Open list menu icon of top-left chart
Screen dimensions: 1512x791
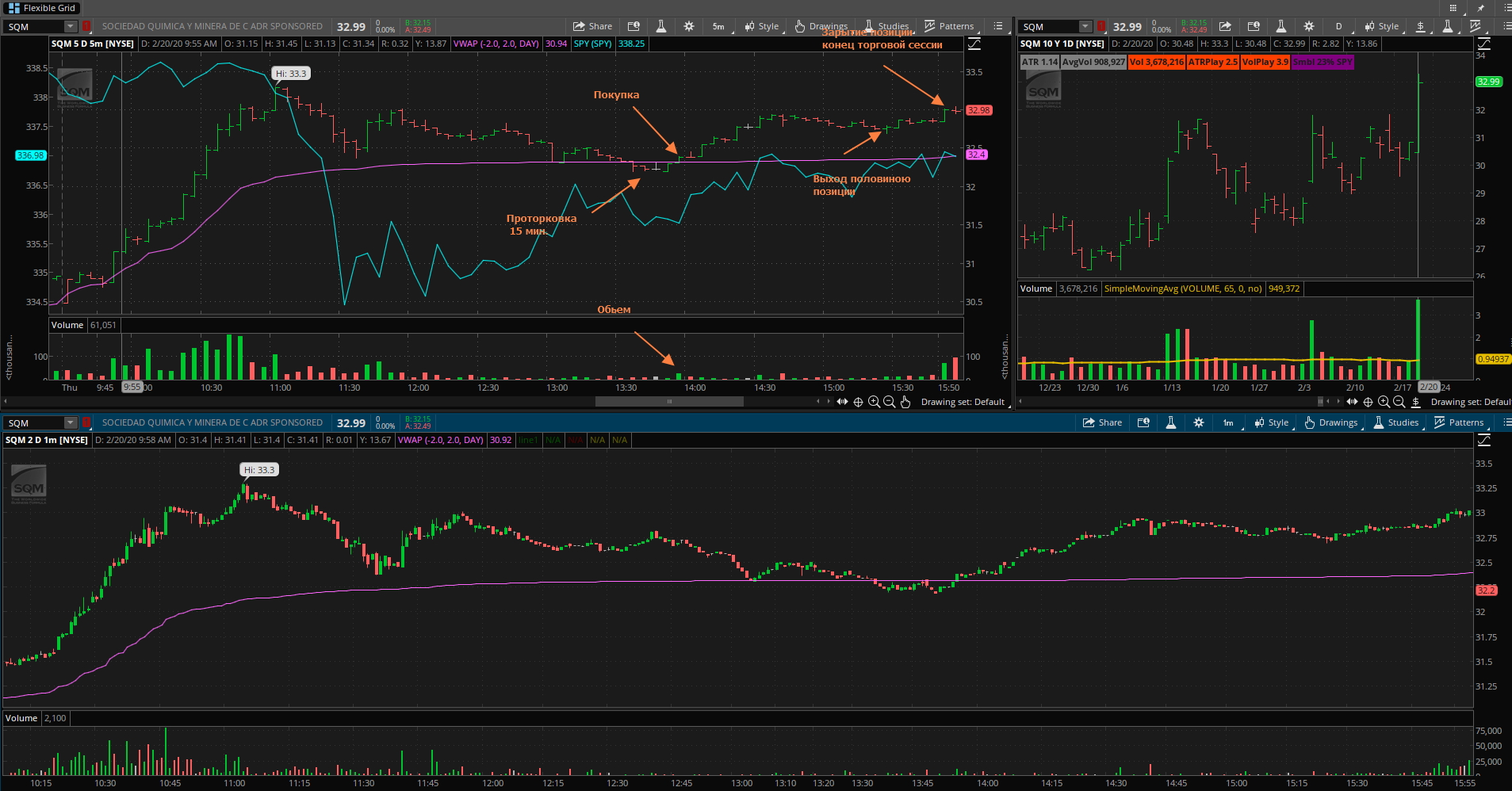tap(998, 26)
